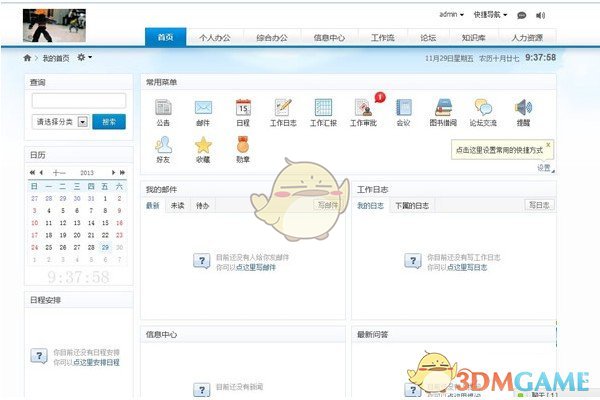600x400 pixels.
Task: Click the 写邮件 button
Action: pos(328,205)
